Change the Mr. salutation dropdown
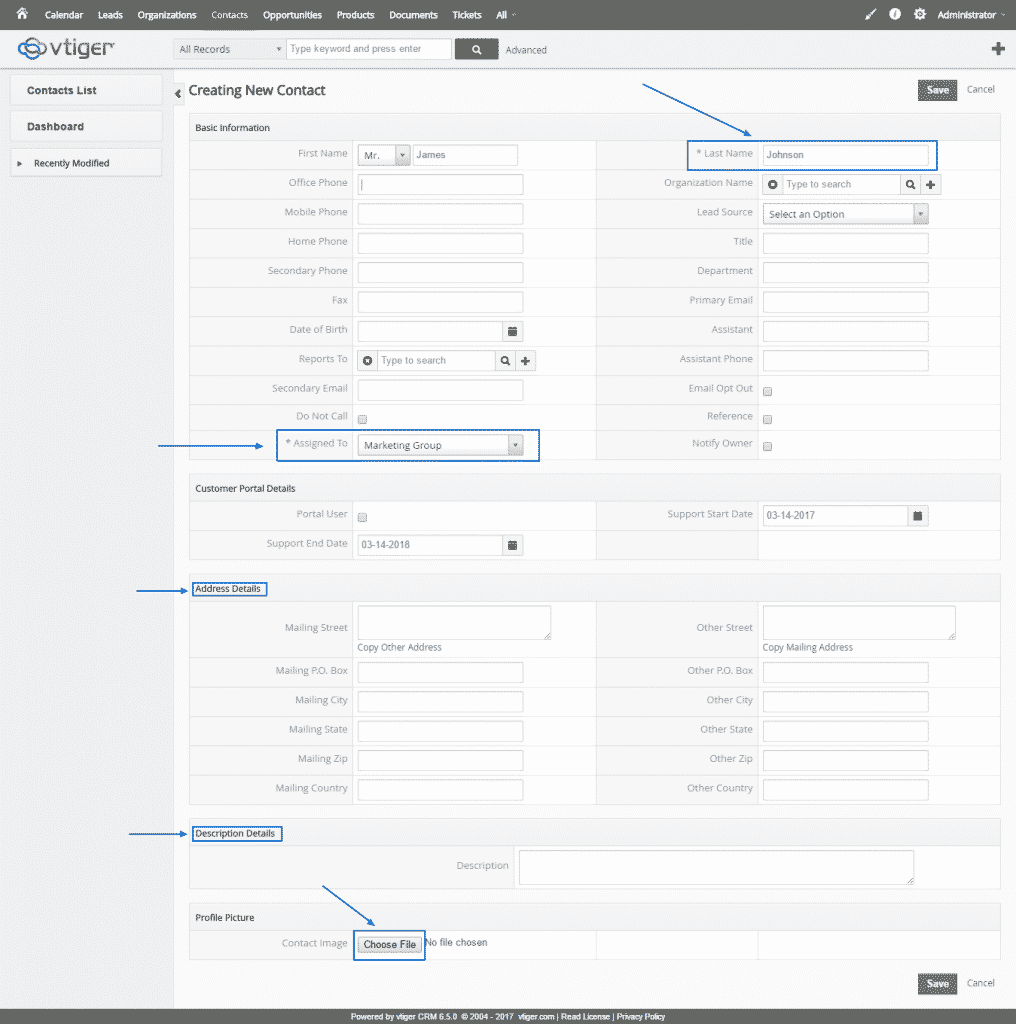 pos(383,155)
